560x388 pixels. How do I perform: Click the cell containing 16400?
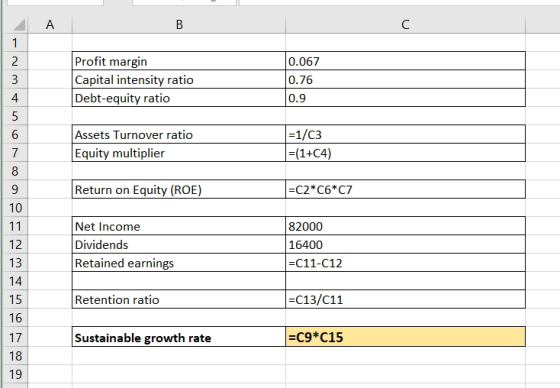[x=405, y=245]
